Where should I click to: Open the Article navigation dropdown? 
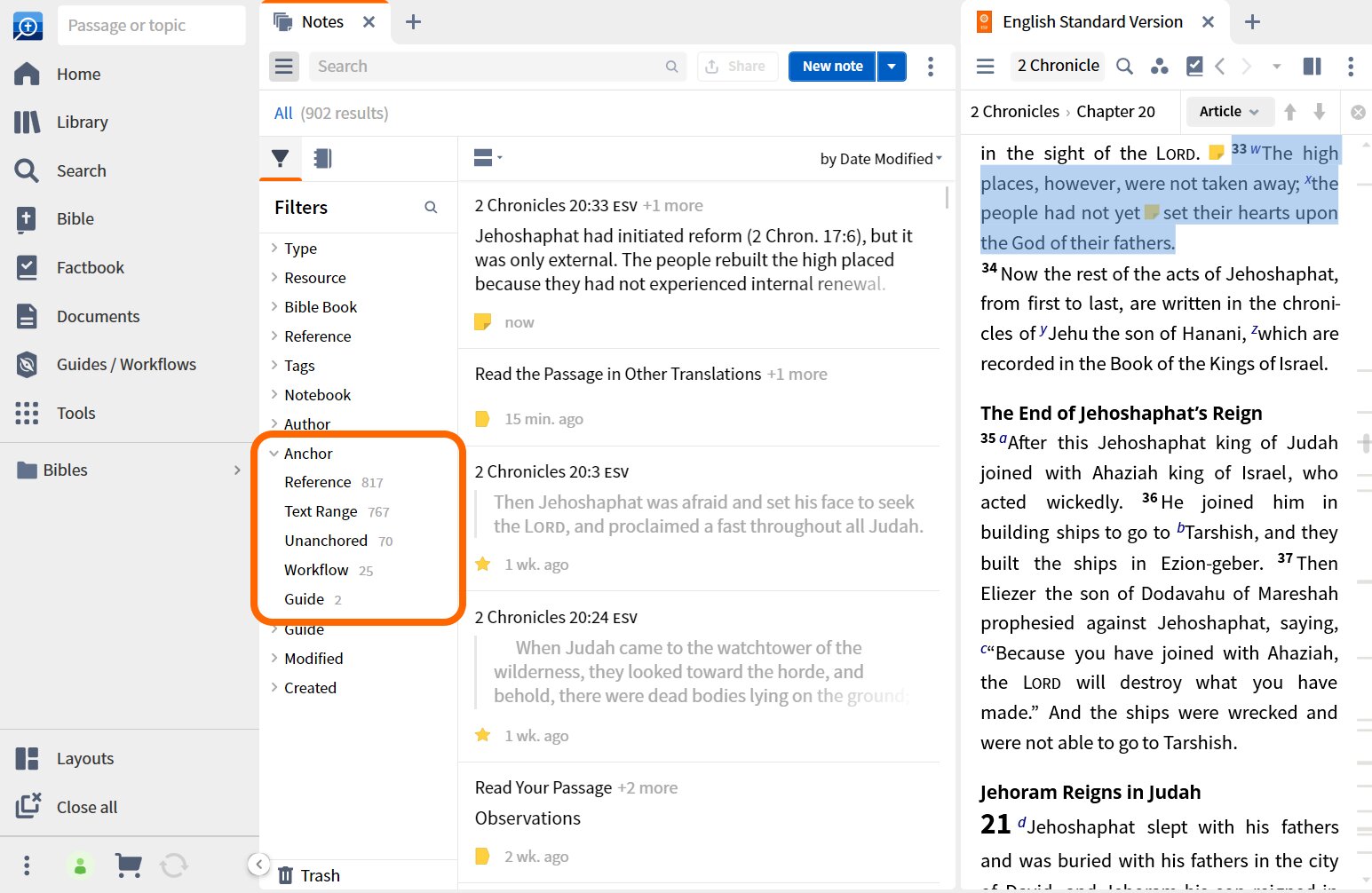pyautogui.click(x=1229, y=112)
